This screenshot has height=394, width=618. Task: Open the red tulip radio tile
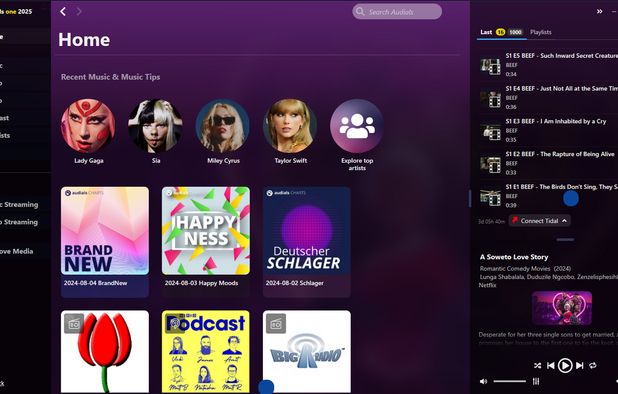click(x=105, y=351)
